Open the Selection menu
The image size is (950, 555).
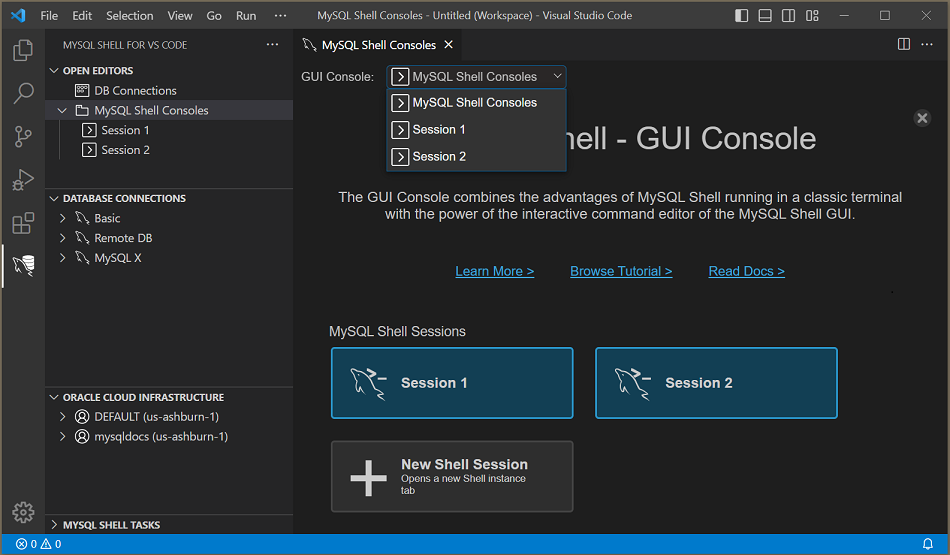(x=130, y=16)
